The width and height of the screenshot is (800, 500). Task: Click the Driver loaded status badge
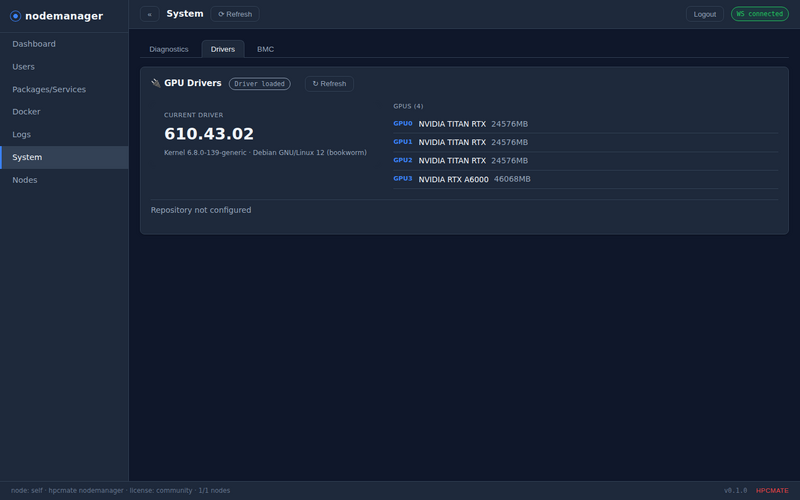[260, 84]
